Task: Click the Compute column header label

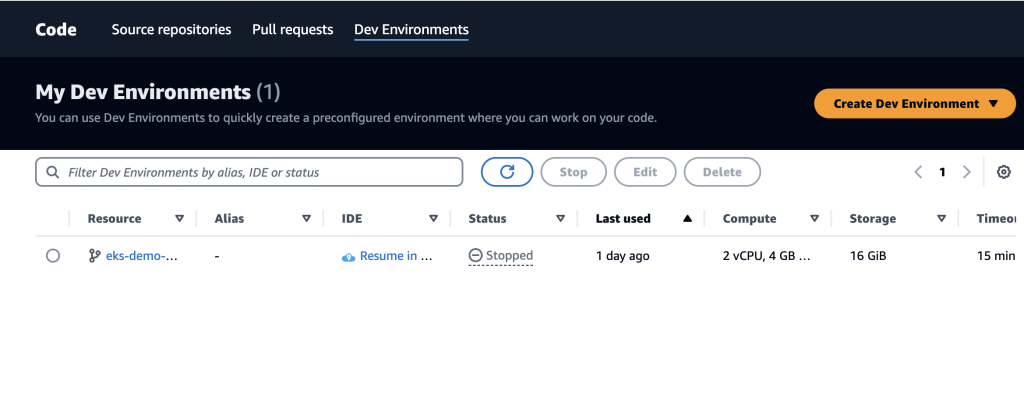Action: coord(749,219)
